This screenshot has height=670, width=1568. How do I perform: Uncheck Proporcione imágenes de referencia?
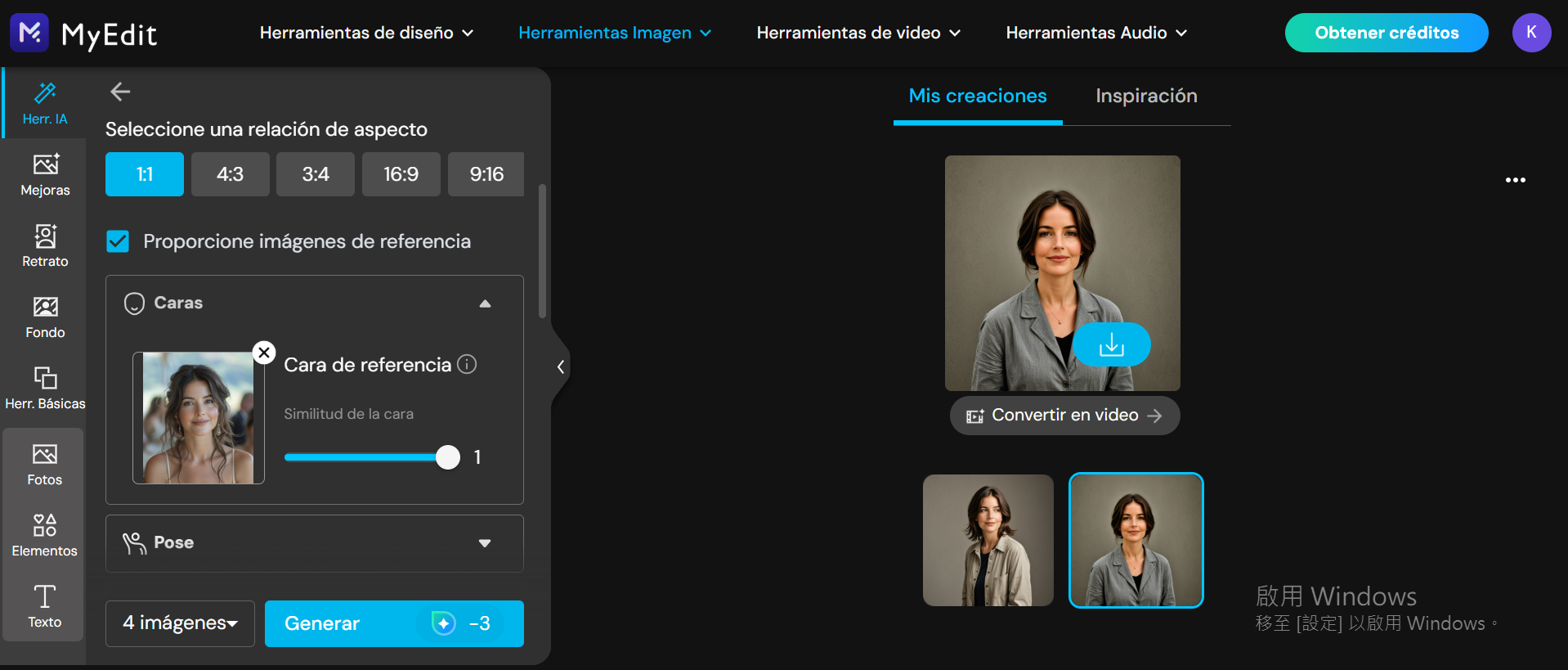pos(118,241)
